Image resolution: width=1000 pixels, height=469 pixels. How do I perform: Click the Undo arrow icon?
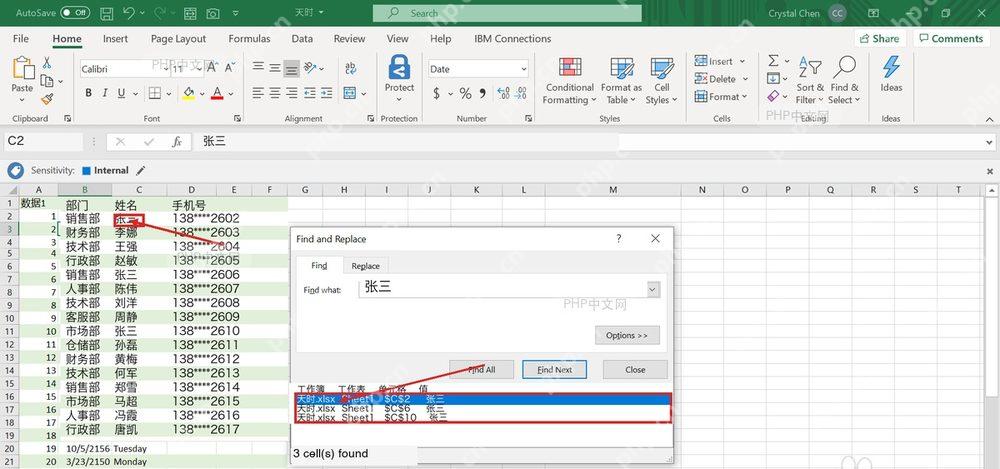[129, 13]
